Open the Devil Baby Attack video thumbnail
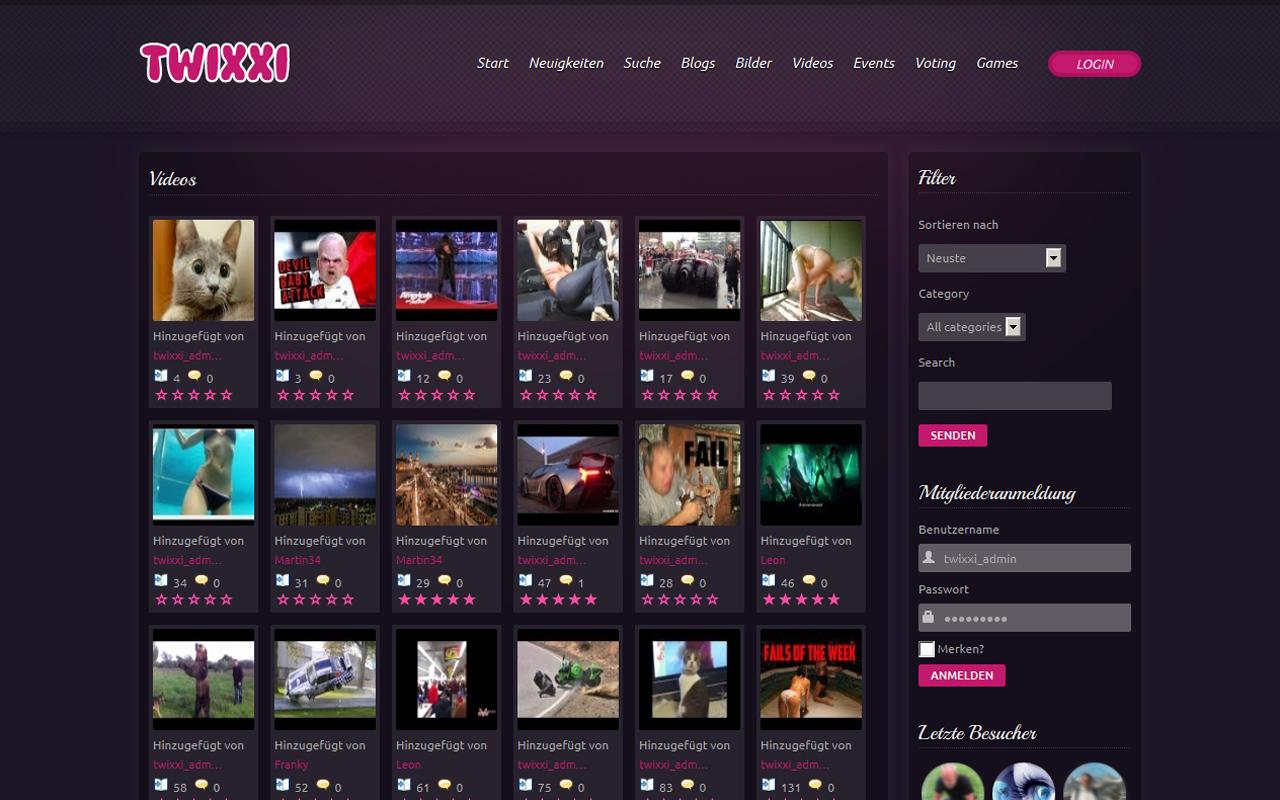 (x=325, y=271)
